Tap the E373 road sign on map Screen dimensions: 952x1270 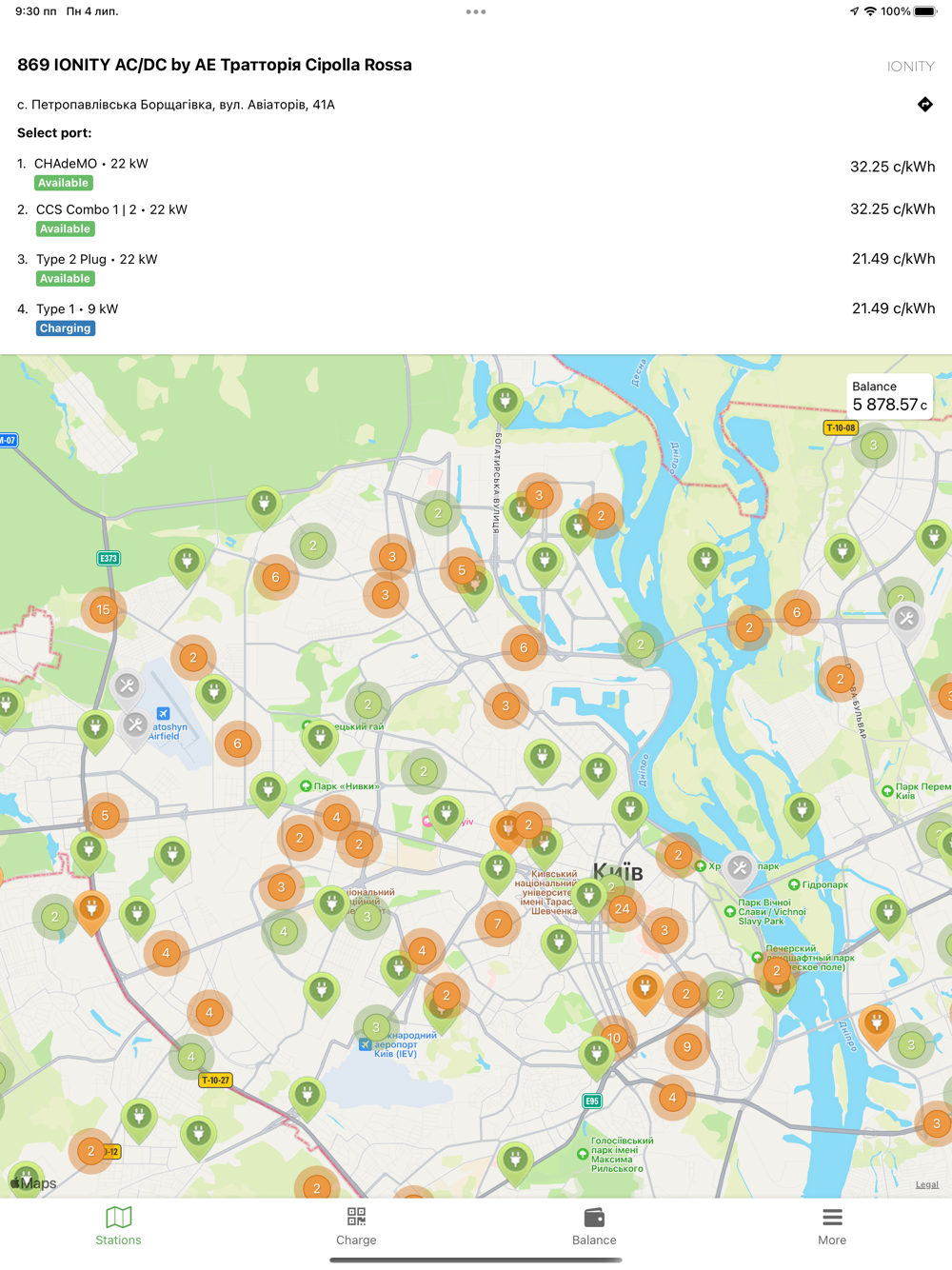pos(109,558)
